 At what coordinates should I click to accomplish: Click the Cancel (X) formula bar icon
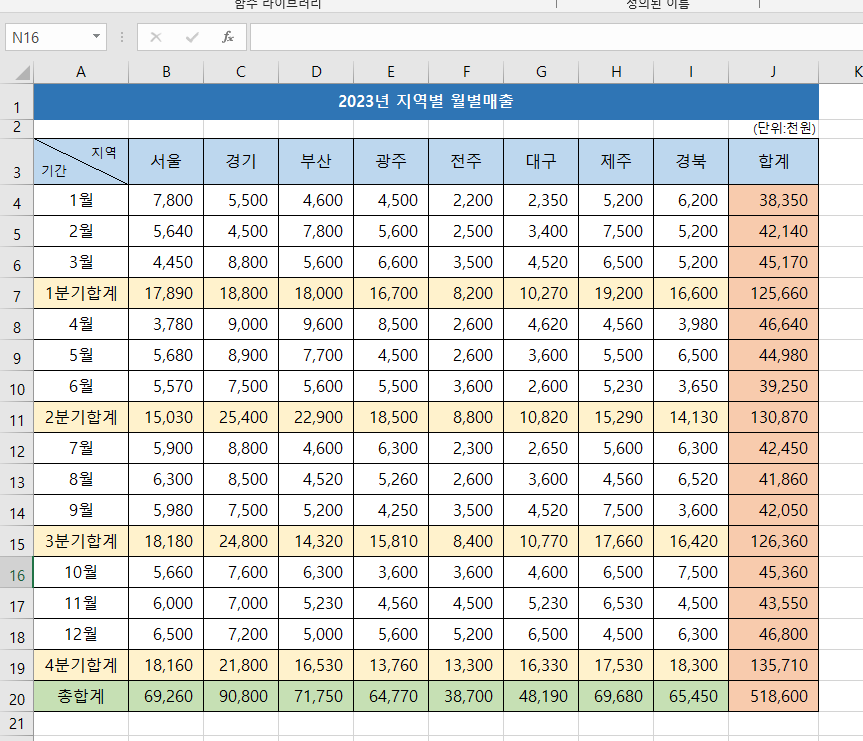(x=156, y=37)
